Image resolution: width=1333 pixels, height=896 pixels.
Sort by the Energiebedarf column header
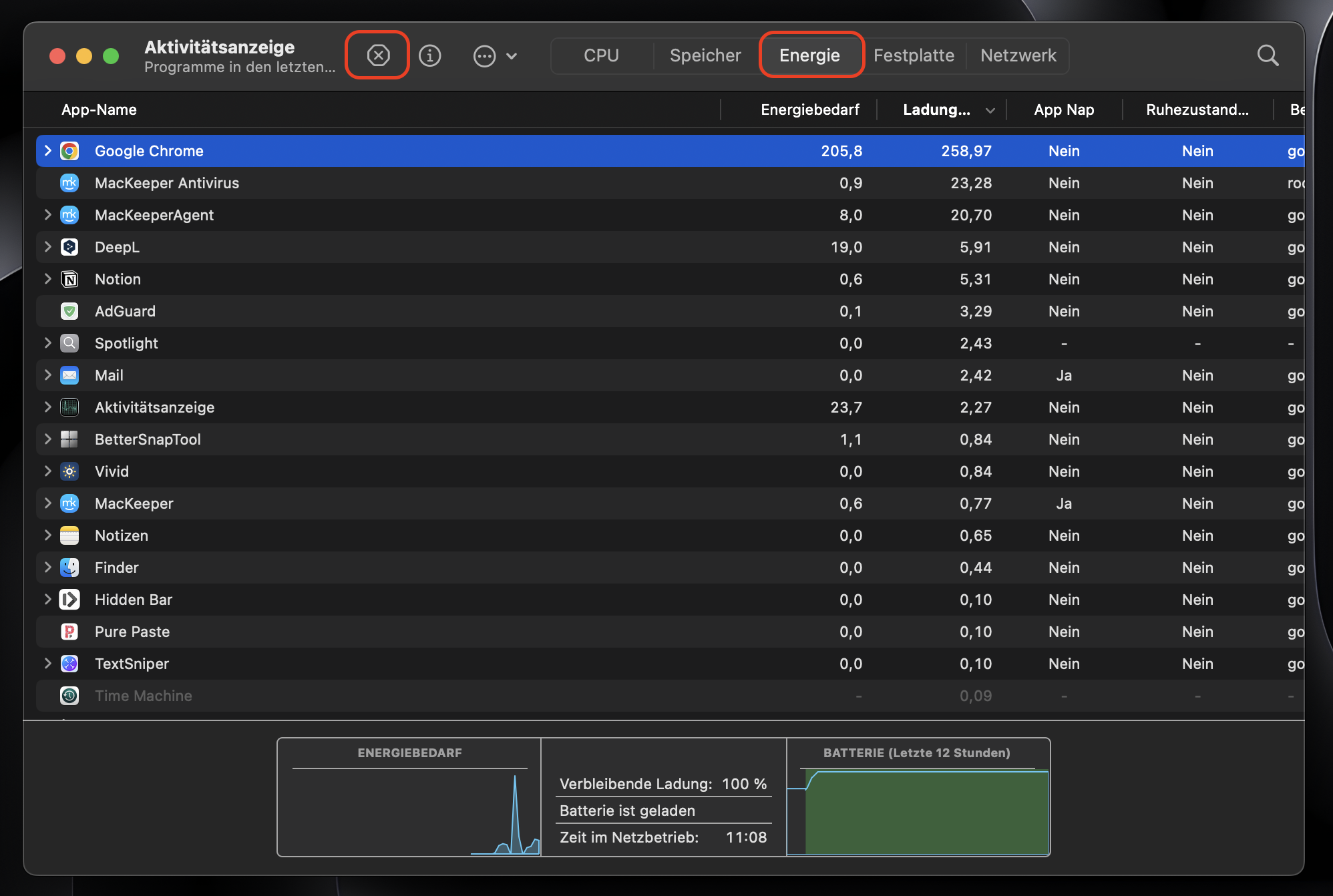[x=809, y=109]
